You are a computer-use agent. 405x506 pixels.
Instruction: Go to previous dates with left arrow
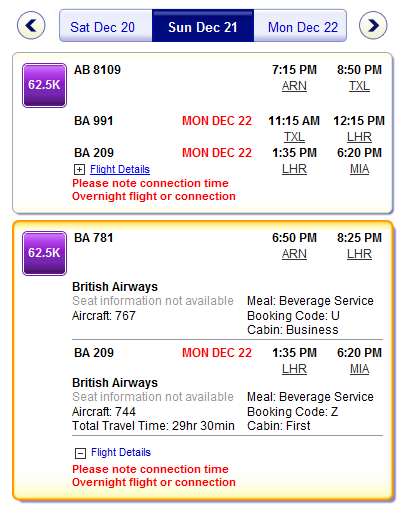point(31,25)
